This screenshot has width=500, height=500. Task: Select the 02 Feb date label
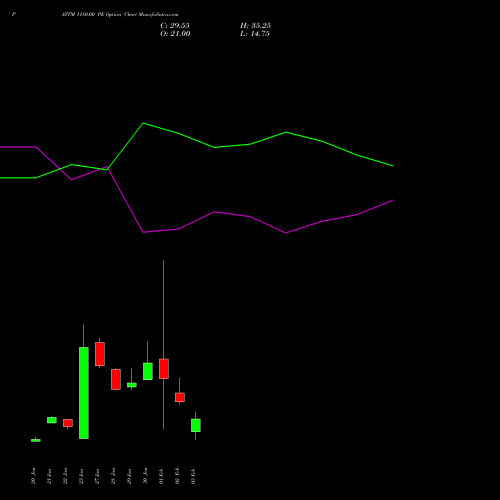pos(177,476)
